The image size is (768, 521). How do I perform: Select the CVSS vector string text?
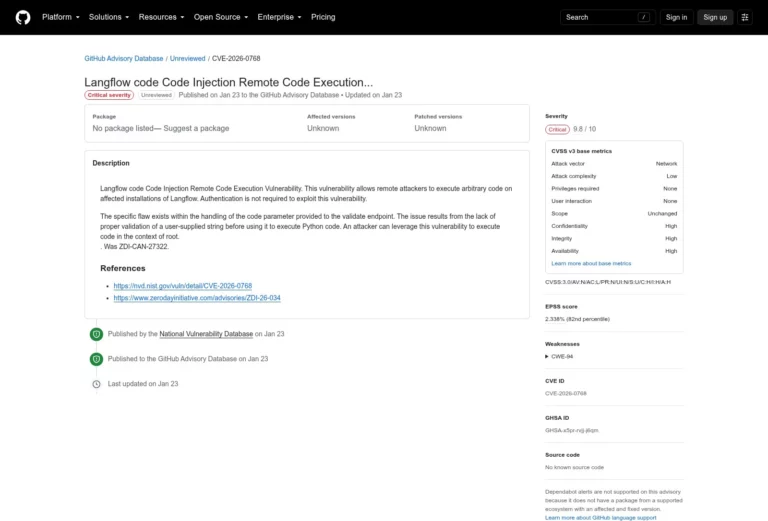[x=608, y=282]
